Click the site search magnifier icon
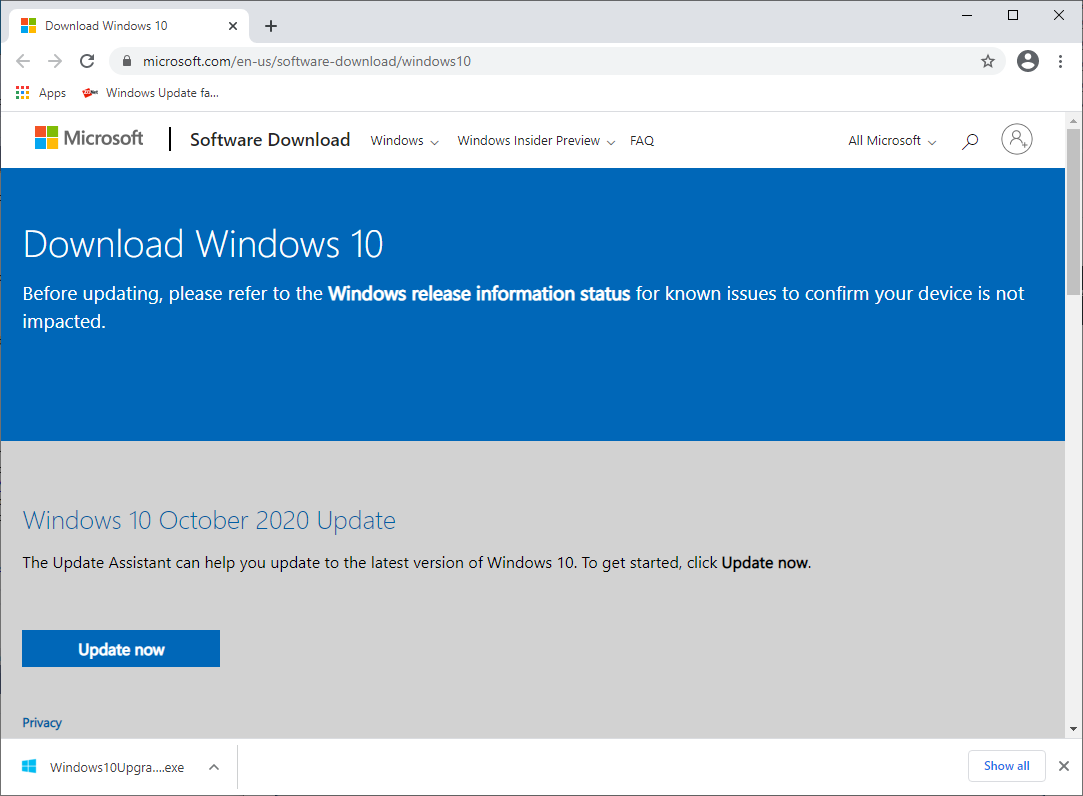Viewport: 1083px width, 796px height. (970, 141)
